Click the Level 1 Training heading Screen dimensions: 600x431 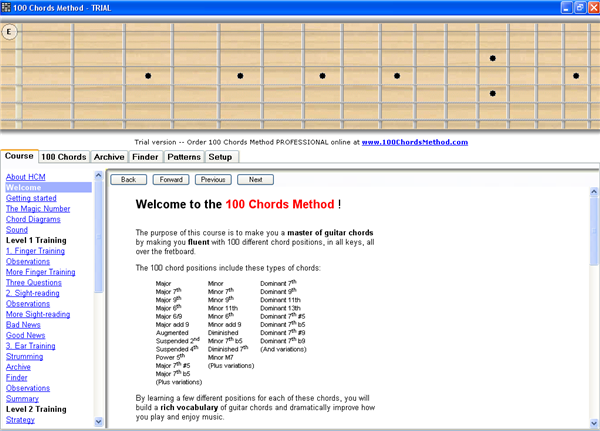36,240
